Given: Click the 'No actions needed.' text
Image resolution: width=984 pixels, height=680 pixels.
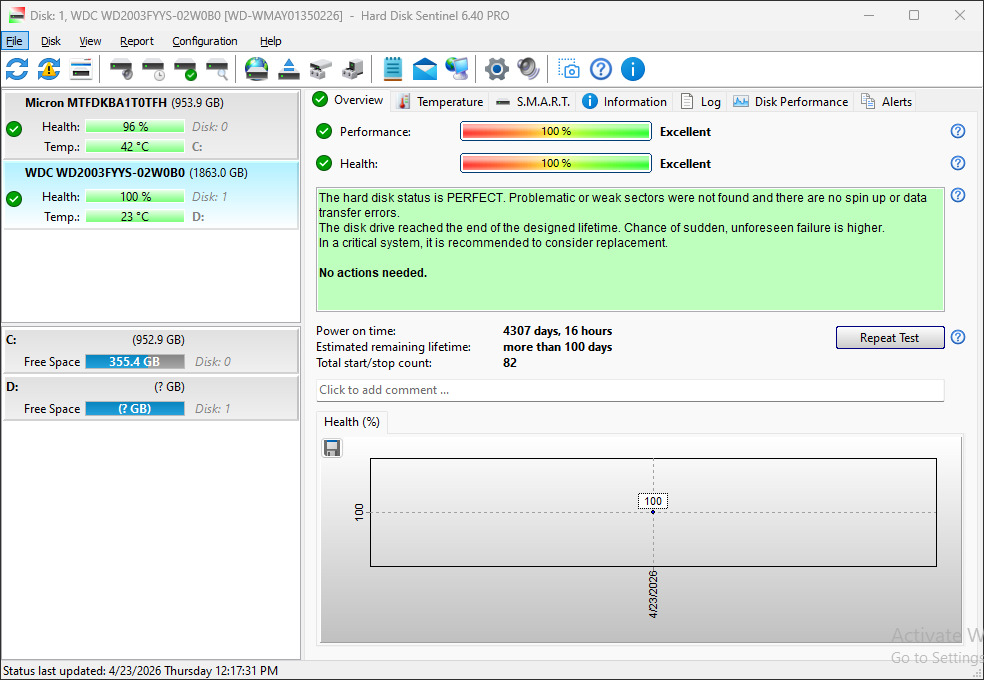Looking at the screenshot, I should point(373,273).
